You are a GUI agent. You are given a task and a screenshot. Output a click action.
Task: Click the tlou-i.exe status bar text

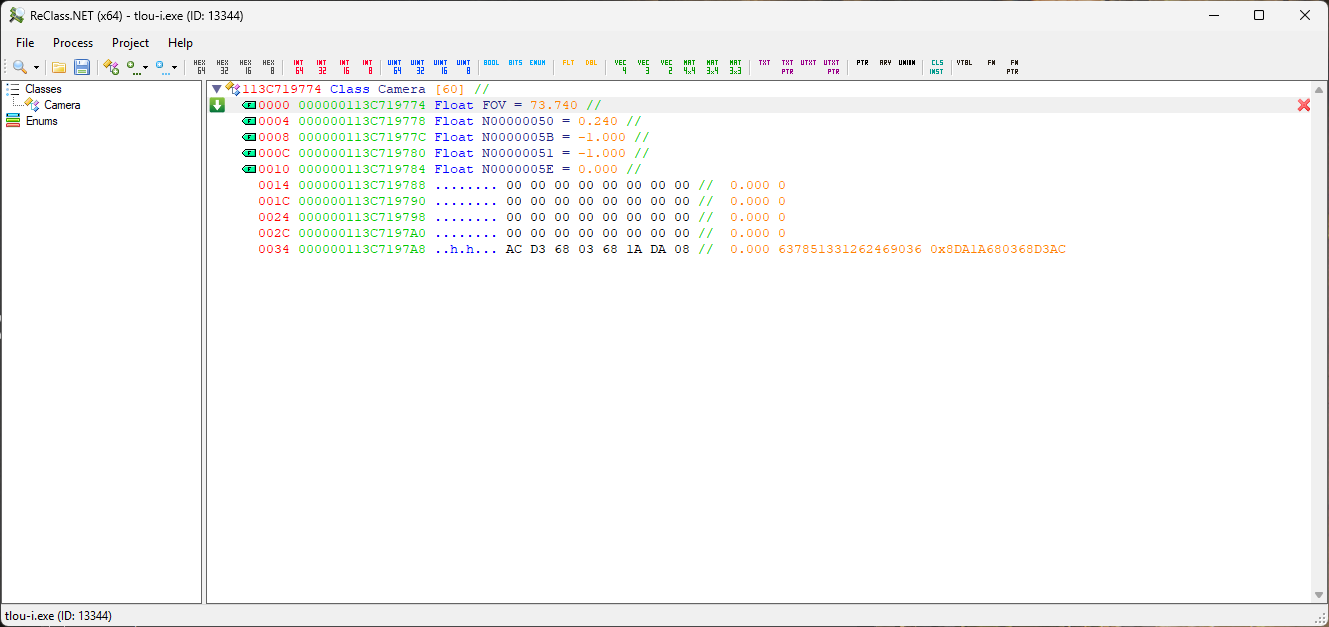(x=58, y=616)
